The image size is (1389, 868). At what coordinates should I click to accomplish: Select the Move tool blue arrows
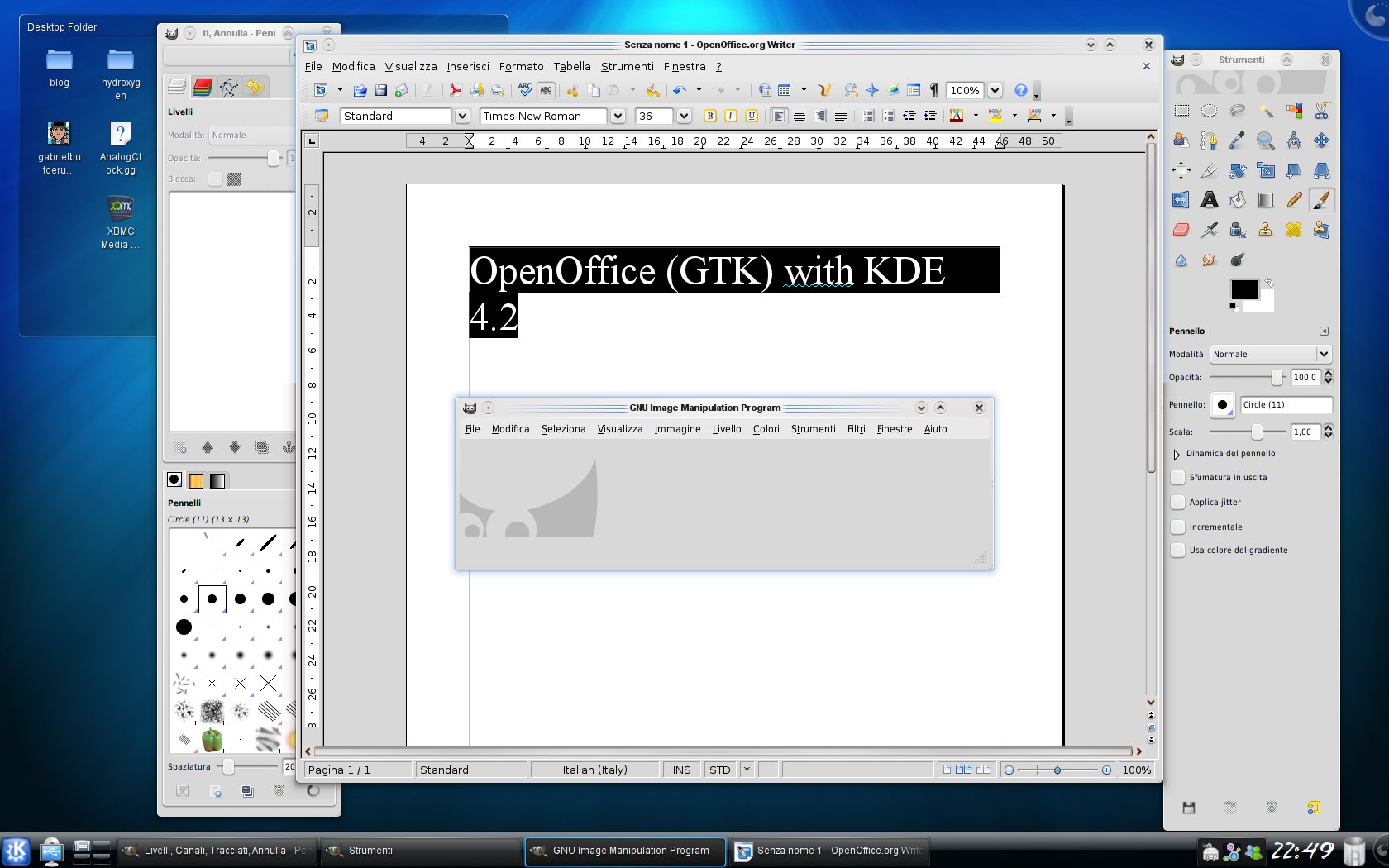(1321, 141)
